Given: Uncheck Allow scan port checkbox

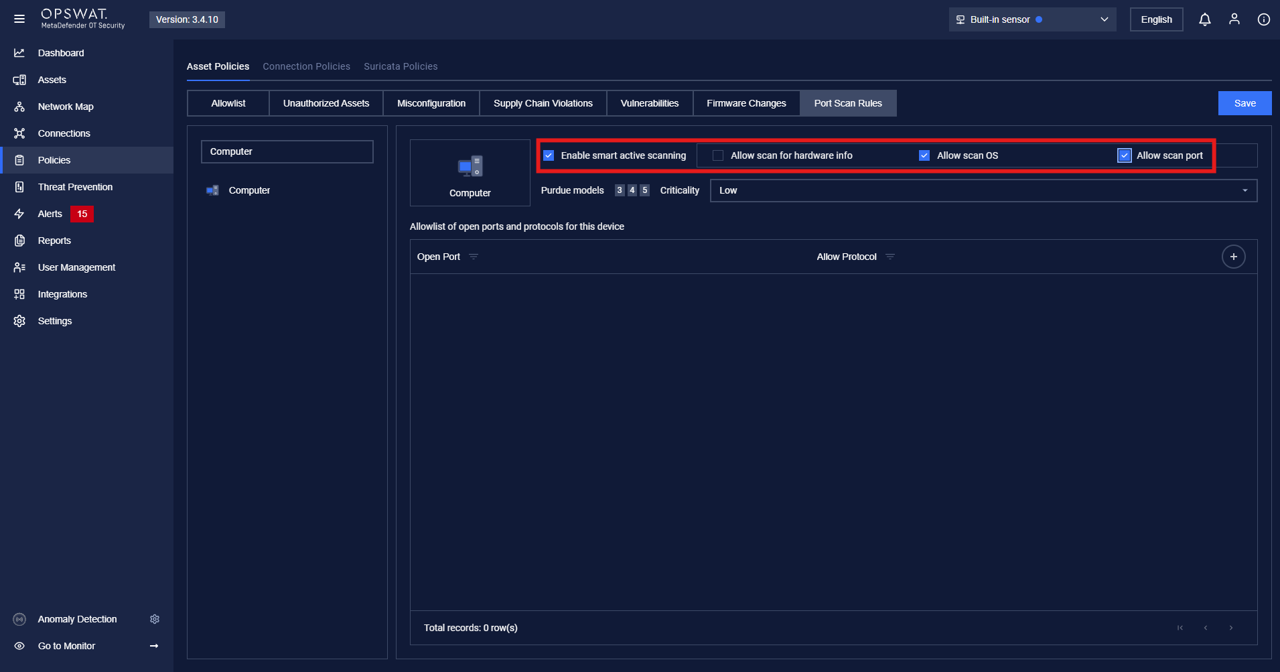Looking at the screenshot, I should coord(1124,155).
